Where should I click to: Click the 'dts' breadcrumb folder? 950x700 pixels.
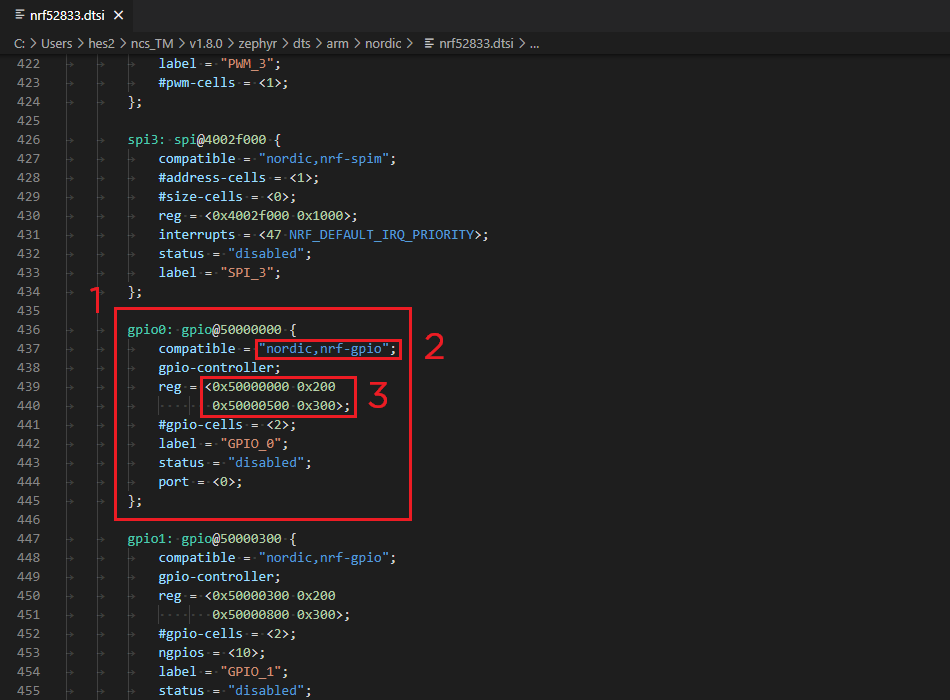(x=302, y=44)
